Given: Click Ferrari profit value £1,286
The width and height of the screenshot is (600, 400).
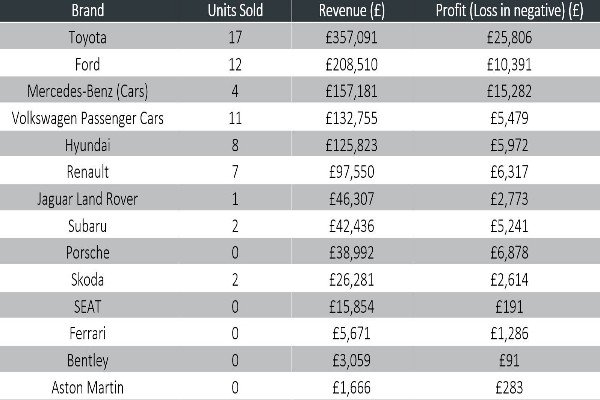Looking at the screenshot, I should (x=509, y=333).
